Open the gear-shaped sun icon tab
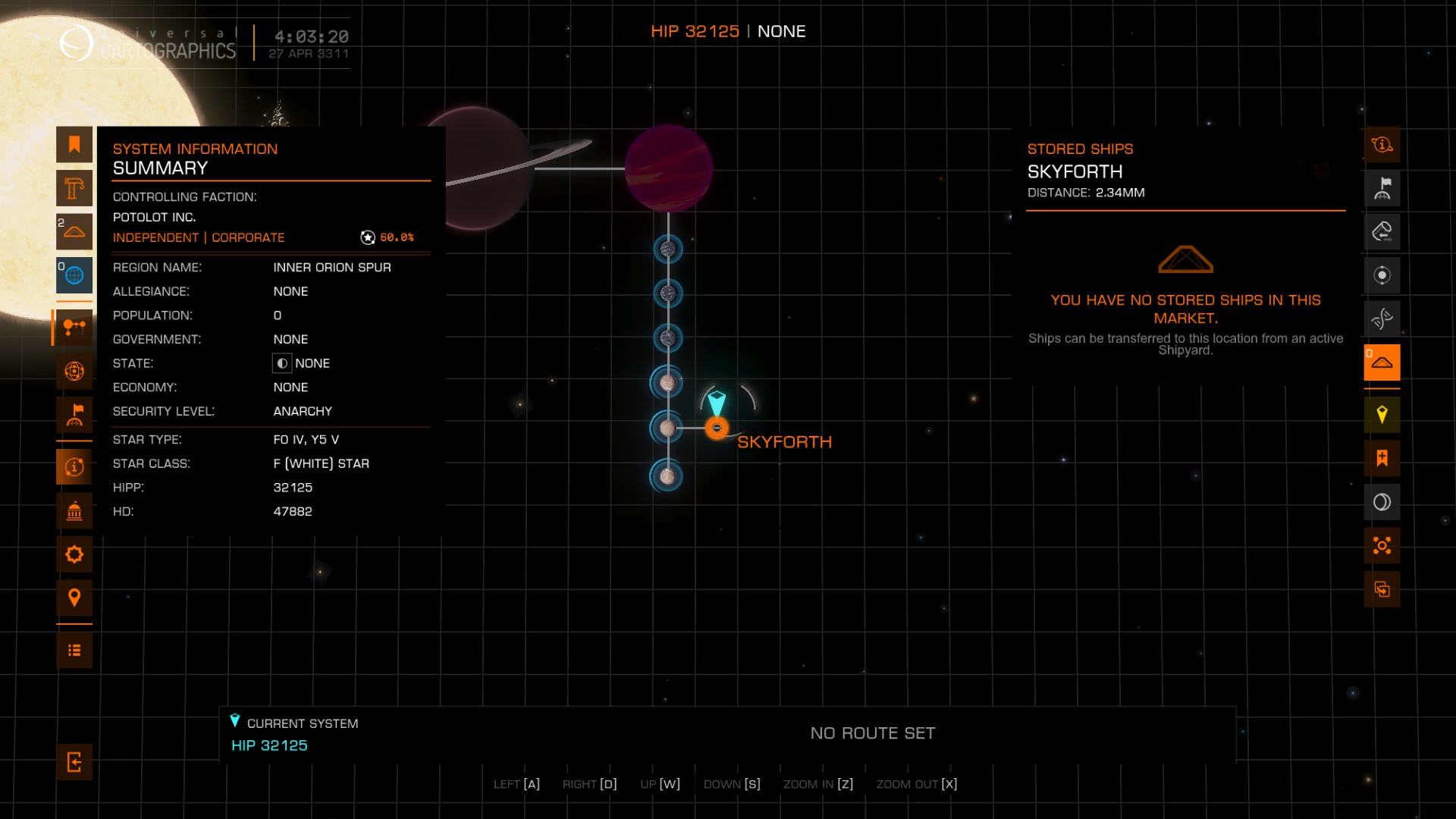This screenshot has width=1456, height=819. 74,554
